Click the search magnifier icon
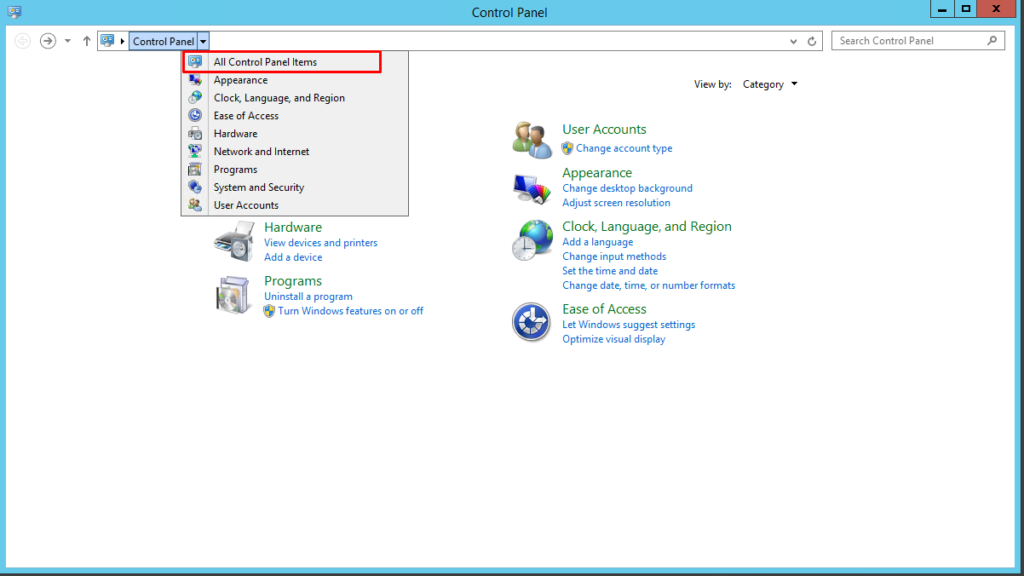Screen dimensions: 1024x576 point(992,40)
